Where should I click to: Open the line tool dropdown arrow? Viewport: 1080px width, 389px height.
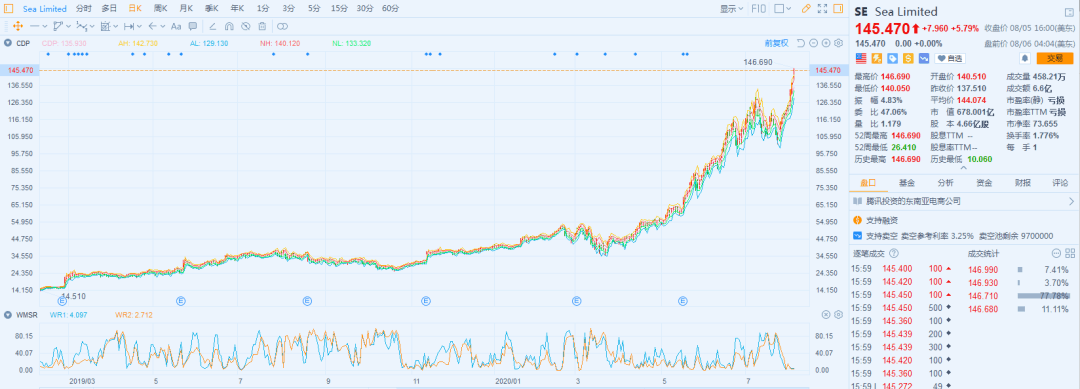click(45, 26)
